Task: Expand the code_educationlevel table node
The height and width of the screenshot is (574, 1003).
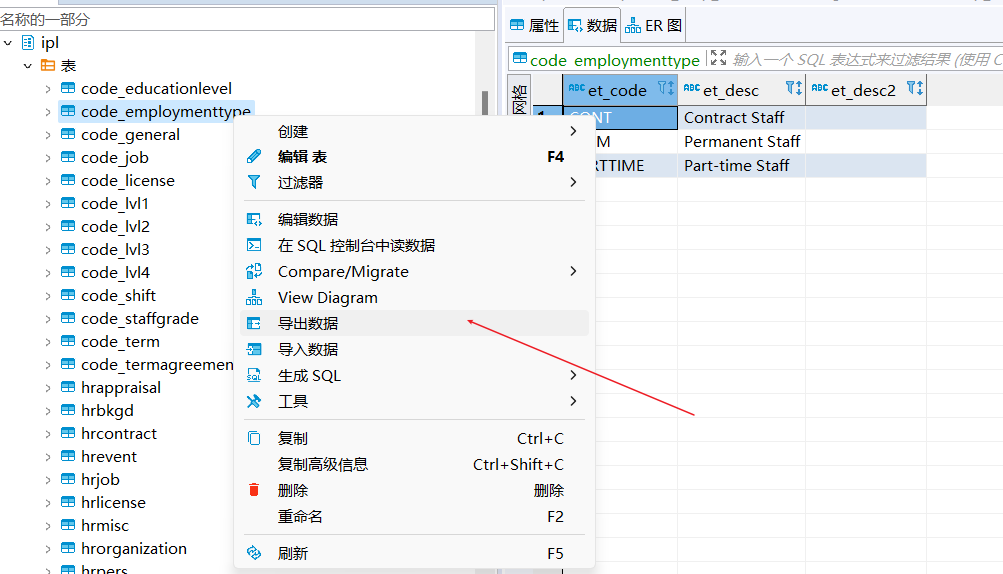Action: (48, 89)
